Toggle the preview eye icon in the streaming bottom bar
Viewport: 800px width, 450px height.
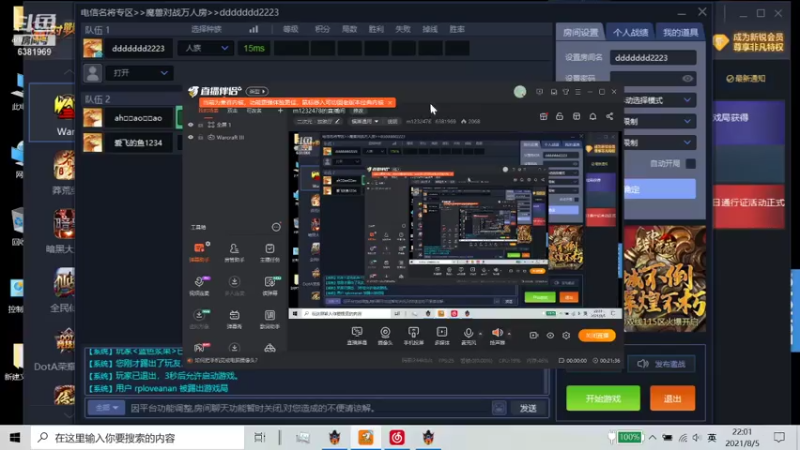550,335
